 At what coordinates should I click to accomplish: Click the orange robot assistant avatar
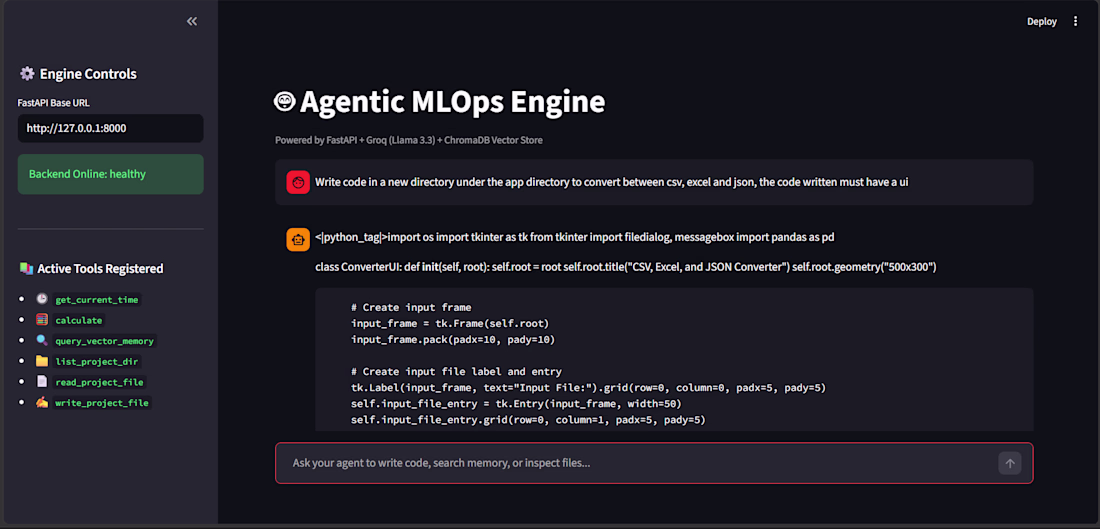[x=298, y=239]
